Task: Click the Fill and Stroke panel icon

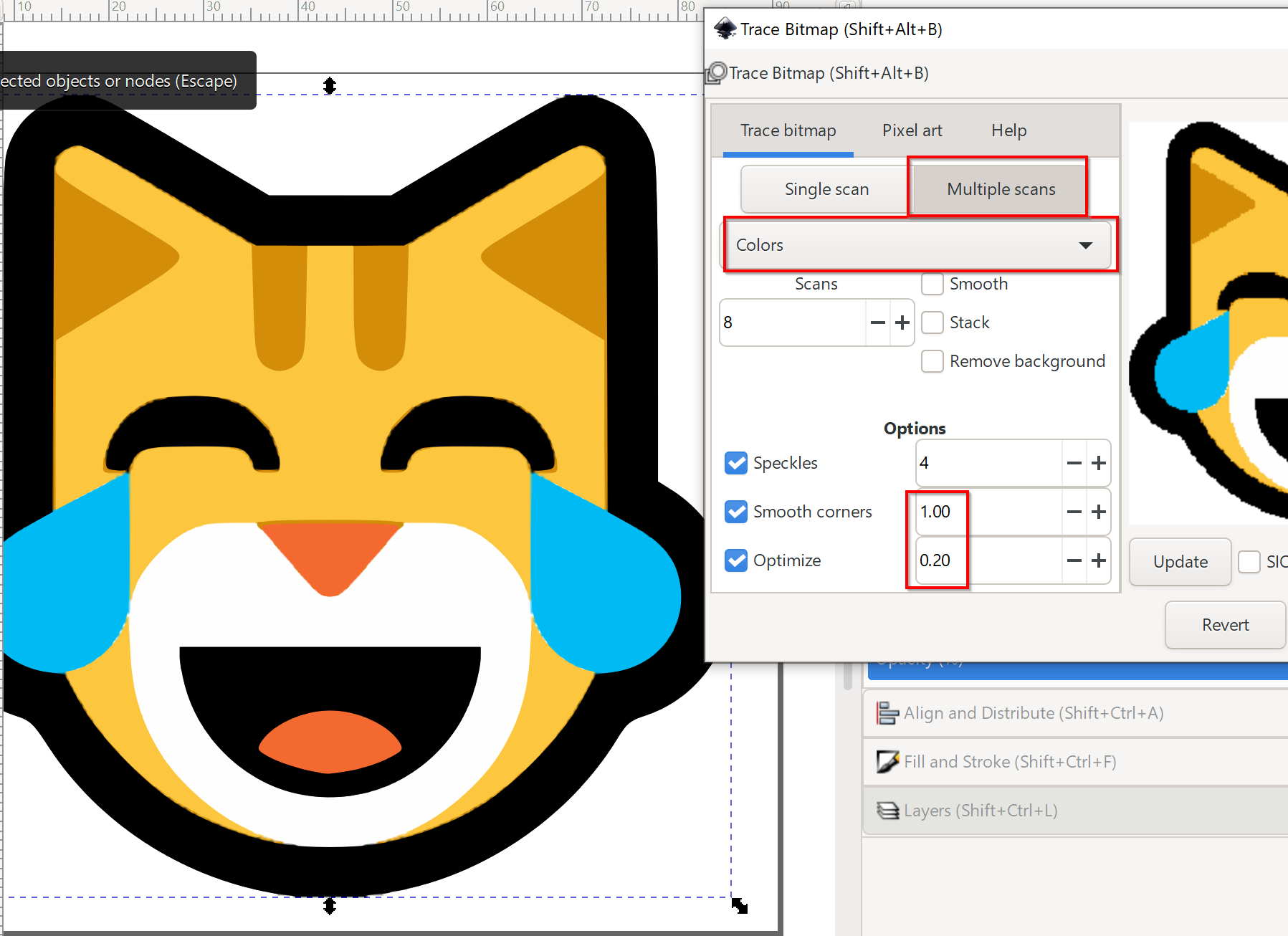Action: [887, 762]
